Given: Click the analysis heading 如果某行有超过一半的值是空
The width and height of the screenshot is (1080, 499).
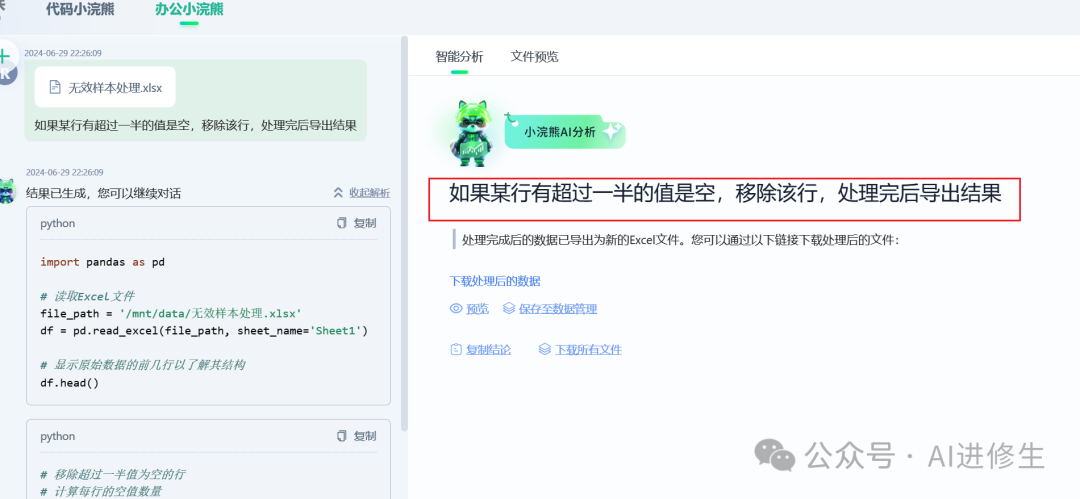Looking at the screenshot, I should point(725,193).
